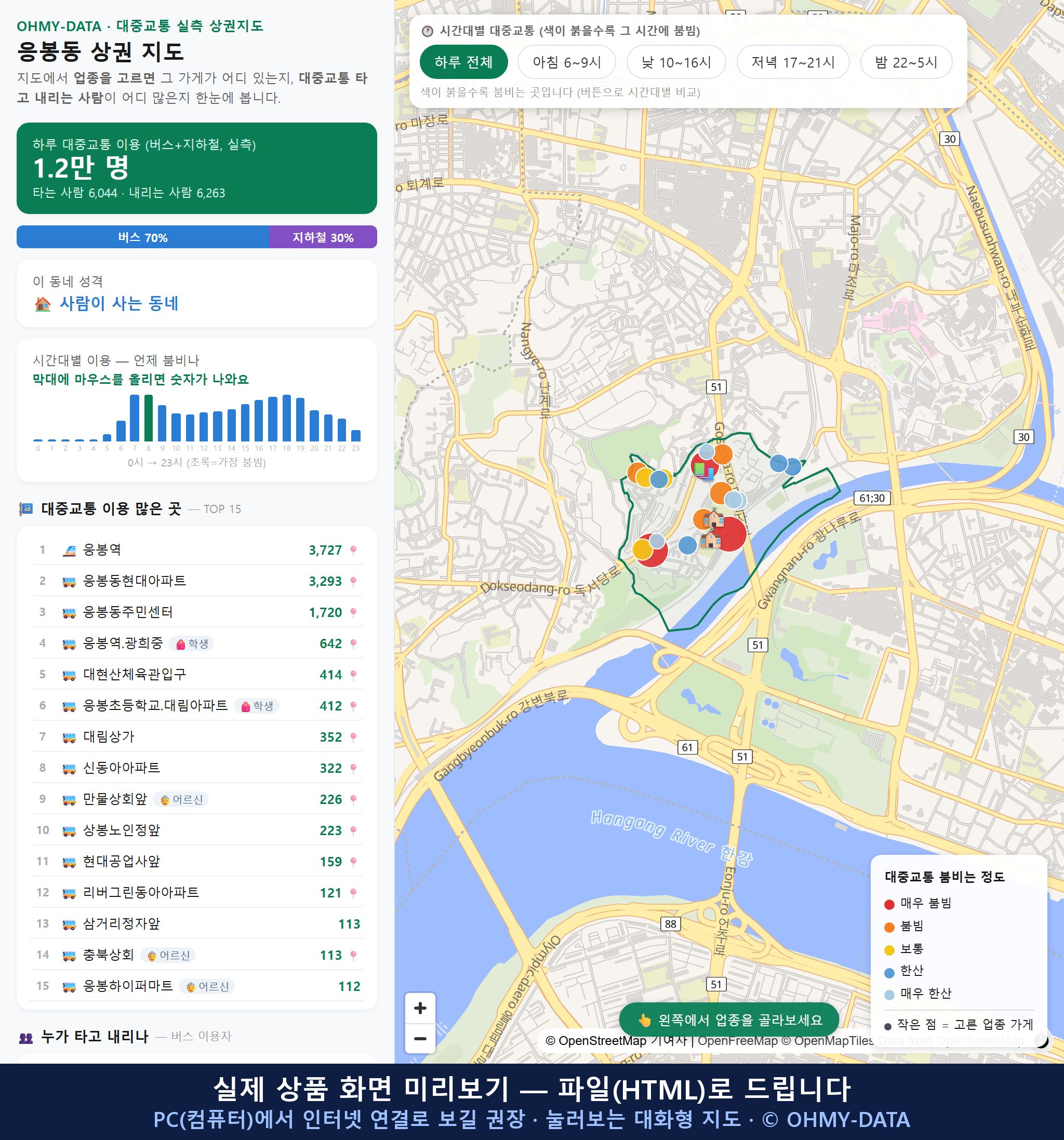
Task: Click the map pin icon for 리버그린동아아파트
Action: pos(353,893)
